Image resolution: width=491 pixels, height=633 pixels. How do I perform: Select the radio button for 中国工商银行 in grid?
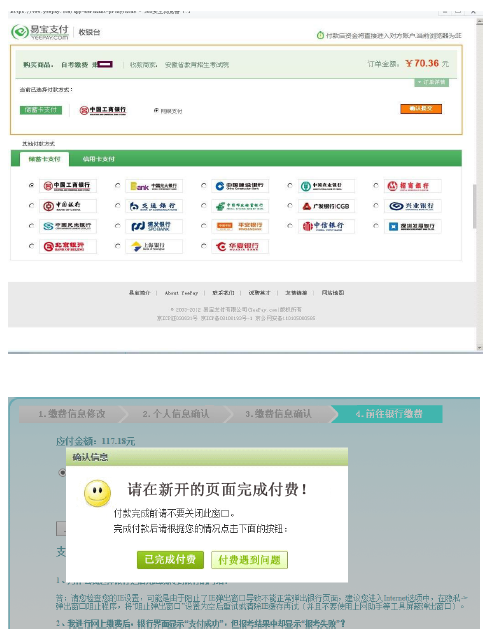pyautogui.click(x=31, y=185)
